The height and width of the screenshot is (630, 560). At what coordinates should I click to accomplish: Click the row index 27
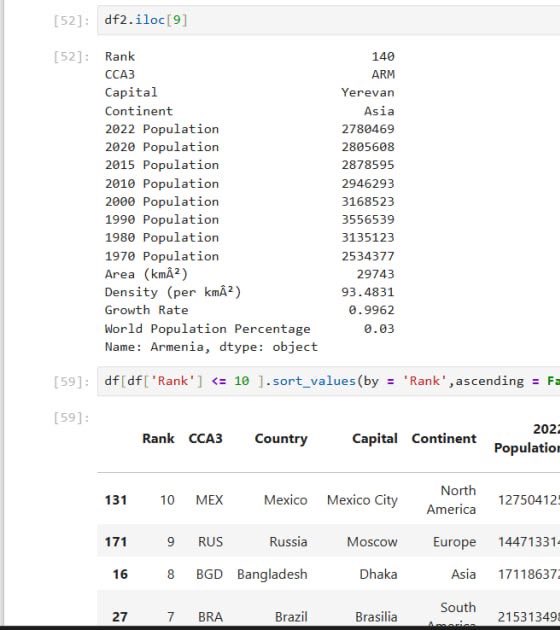click(120, 617)
